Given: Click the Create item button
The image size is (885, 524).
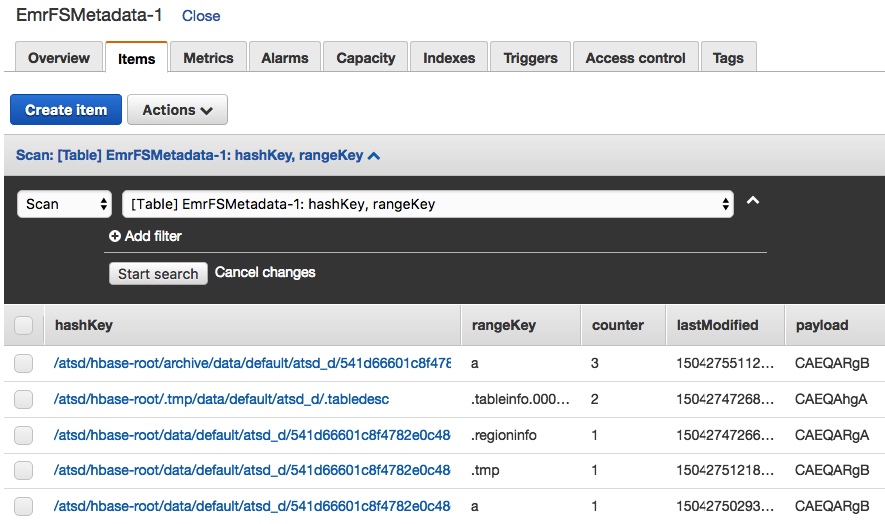Looking at the screenshot, I should 66,110.
